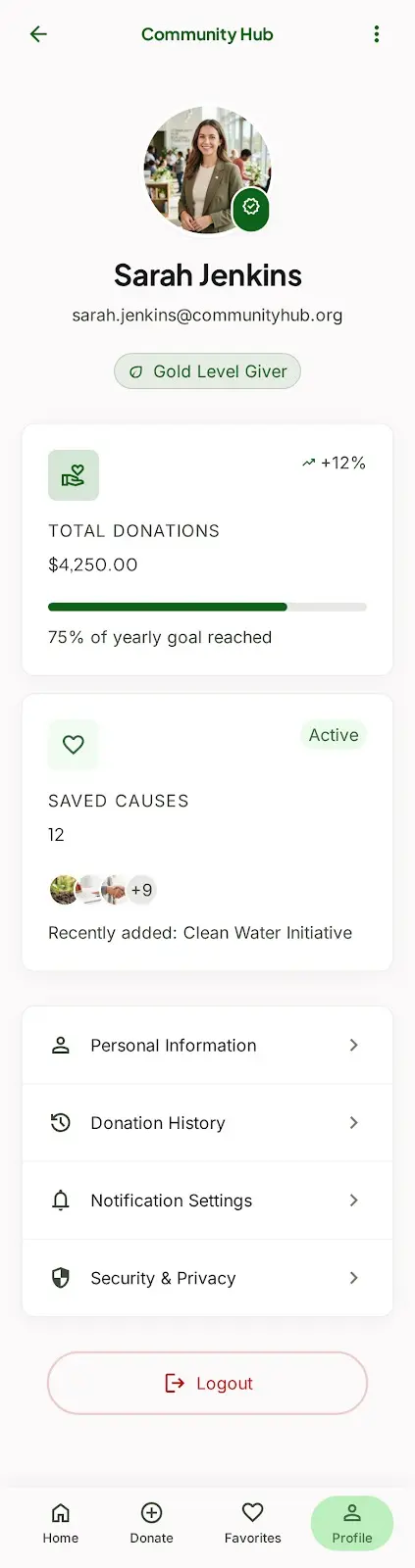Screen dimensions: 415x1568
Task: Tap the back arrow icon
Action: tap(38, 34)
